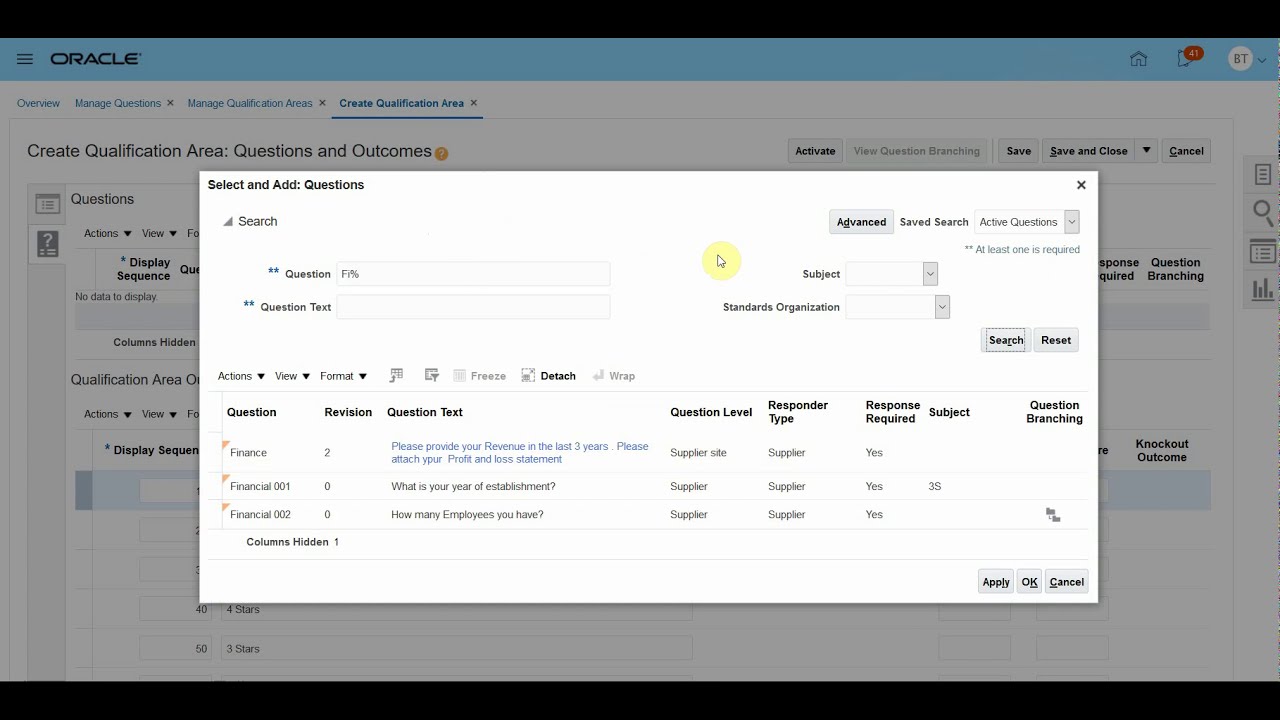Open Actions menu in background Questions section

[108, 233]
